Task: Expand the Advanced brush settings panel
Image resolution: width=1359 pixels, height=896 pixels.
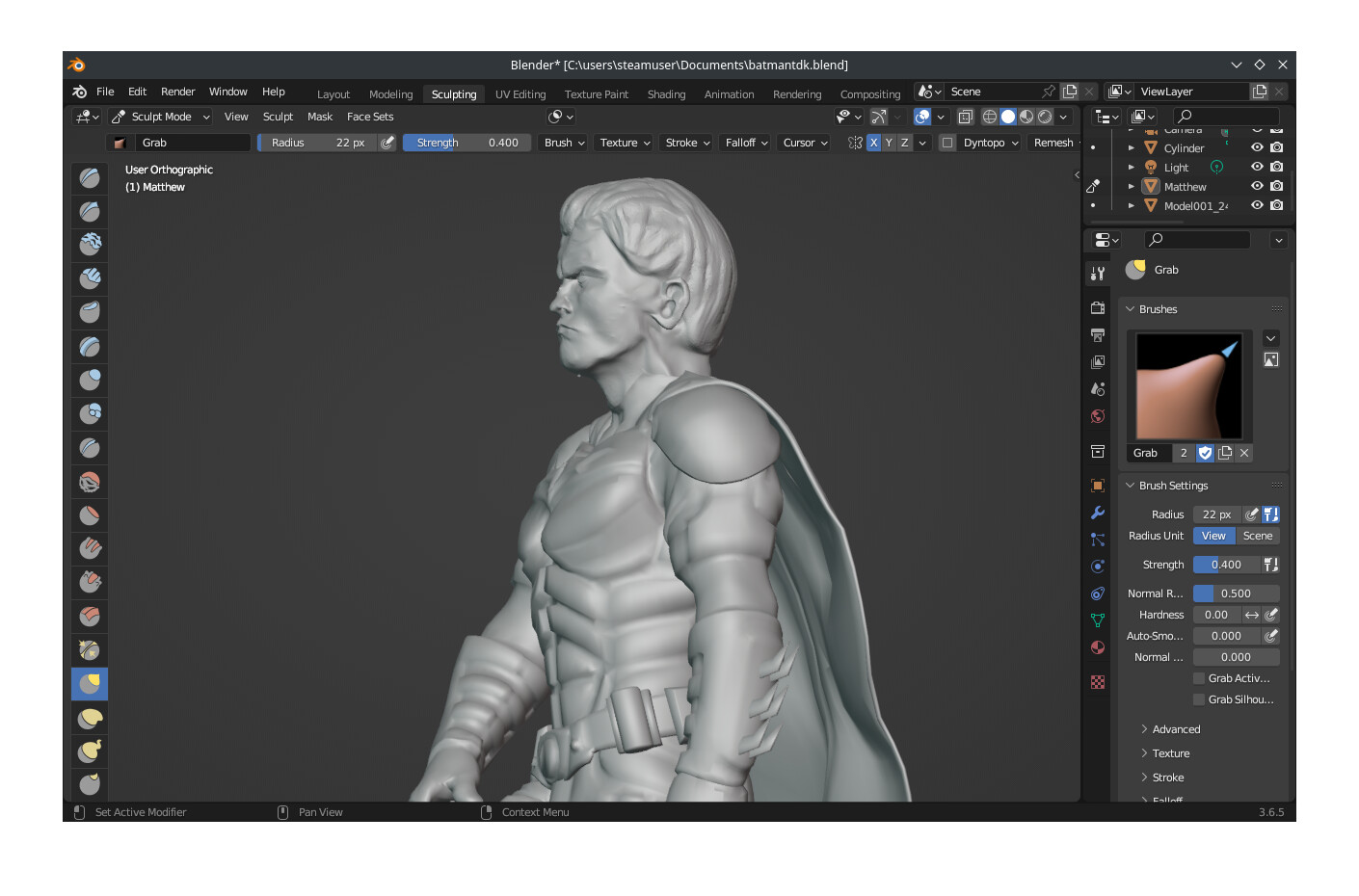Action: point(1176,729)
